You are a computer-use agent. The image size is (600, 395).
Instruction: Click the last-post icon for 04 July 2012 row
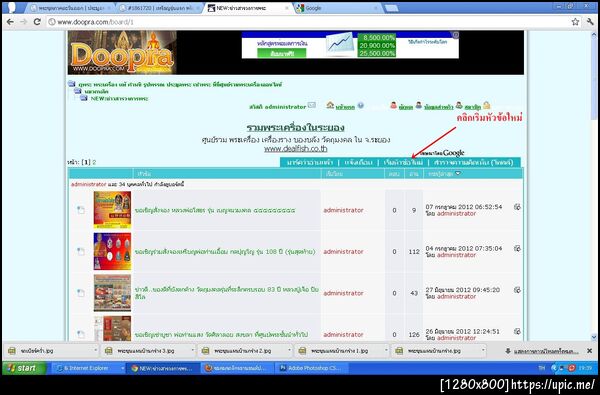(x=517, y=248)
